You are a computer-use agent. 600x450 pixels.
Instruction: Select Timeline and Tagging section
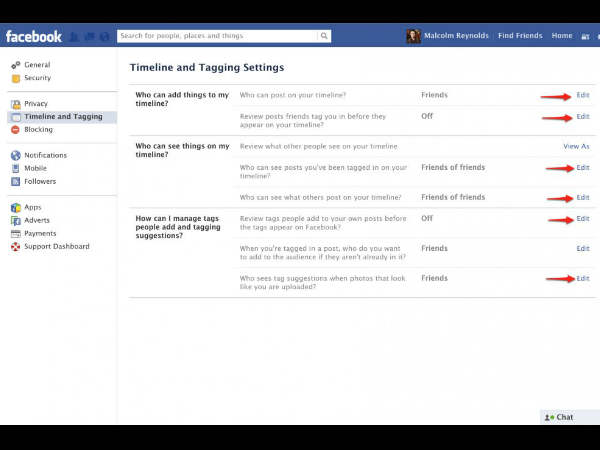pyautogui.click(x=64, y=117)
